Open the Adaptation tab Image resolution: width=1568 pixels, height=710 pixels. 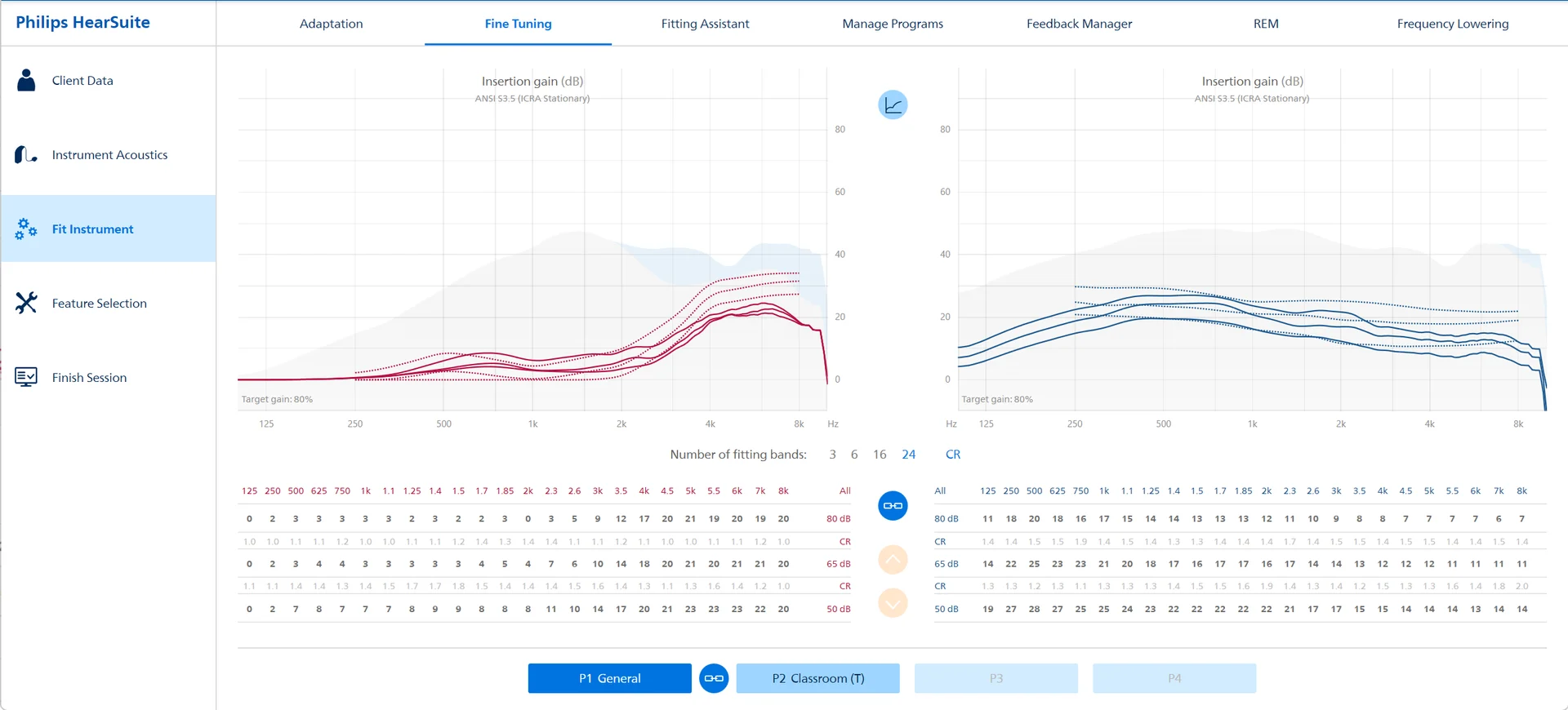[332, 24]
